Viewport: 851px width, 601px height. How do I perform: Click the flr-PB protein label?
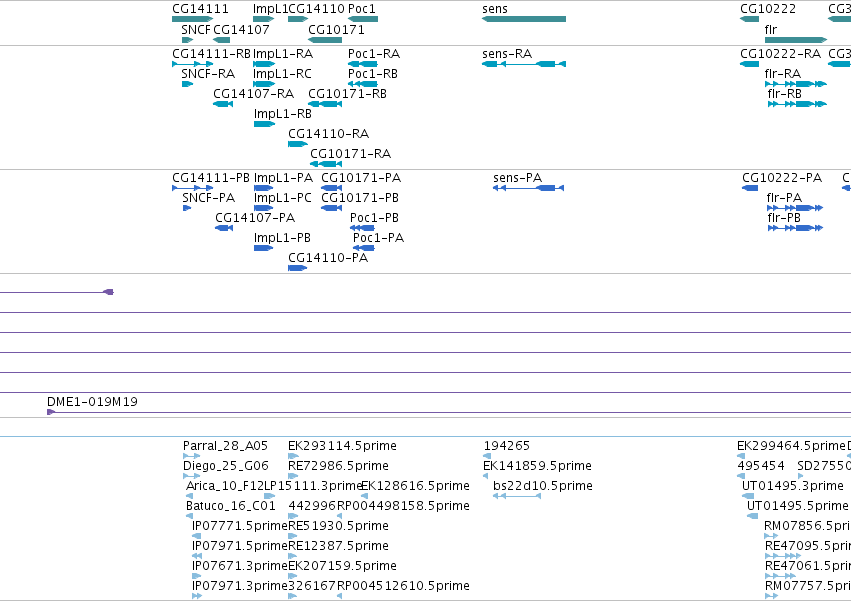pos(784,218)
